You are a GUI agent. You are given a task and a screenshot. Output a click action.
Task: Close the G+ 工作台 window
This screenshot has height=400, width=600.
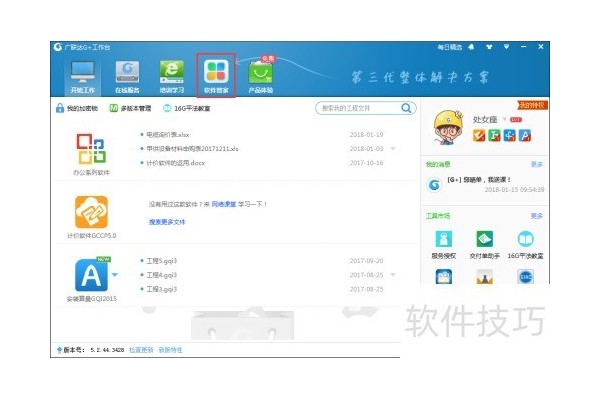[x=541, y=47]
